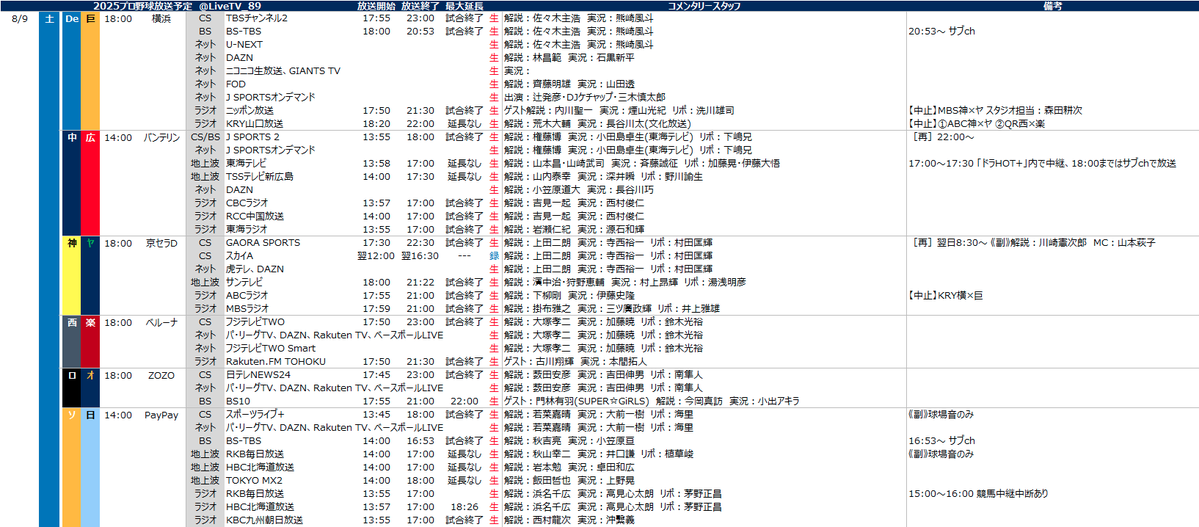Click the light blue 日 team cell
1199x527 pixels.
coord(90,414)
